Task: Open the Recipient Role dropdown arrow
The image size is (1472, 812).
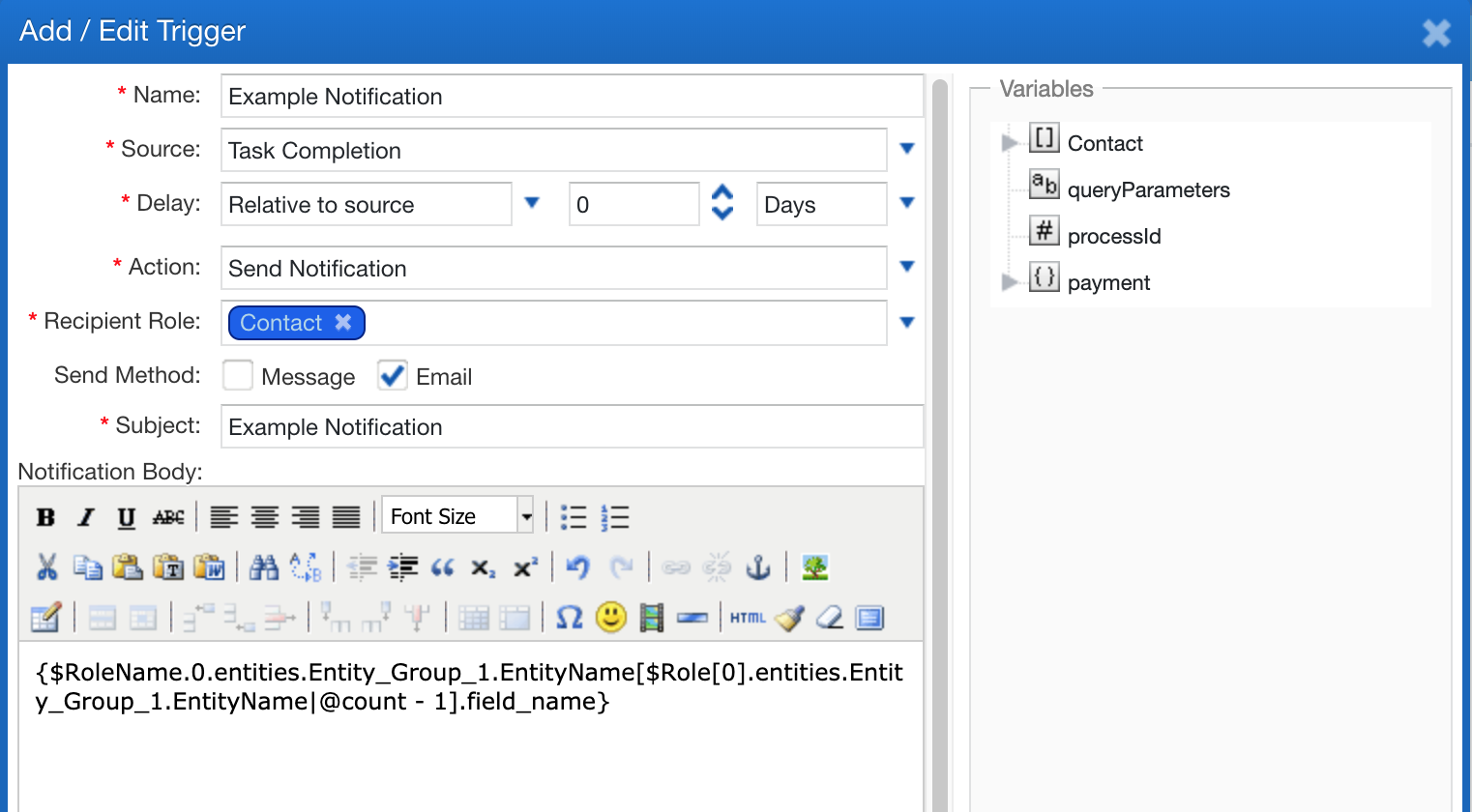Action: (907, 323)
